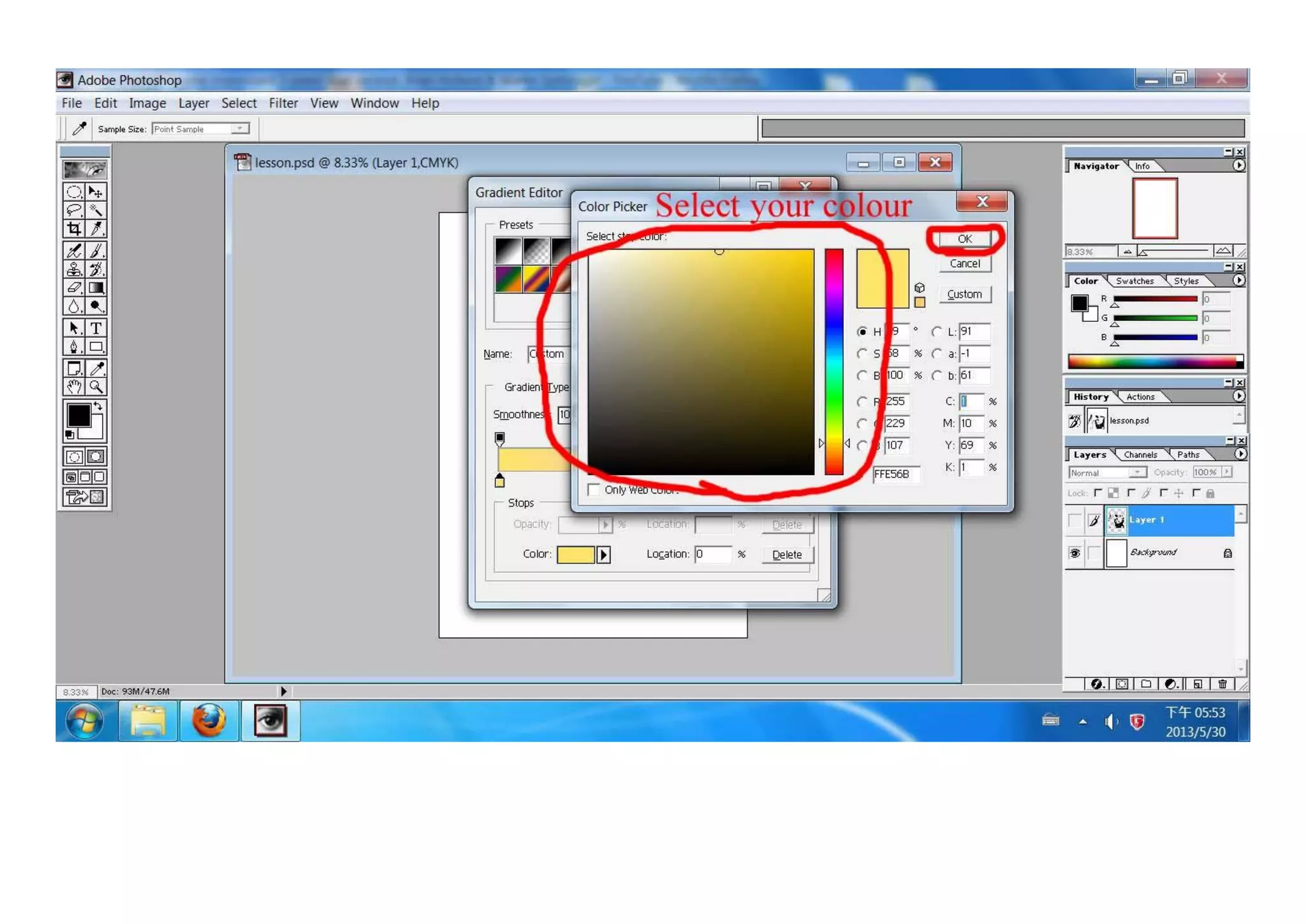
Task: Select the Magic Wand tool
Action: tap(96, 210)
